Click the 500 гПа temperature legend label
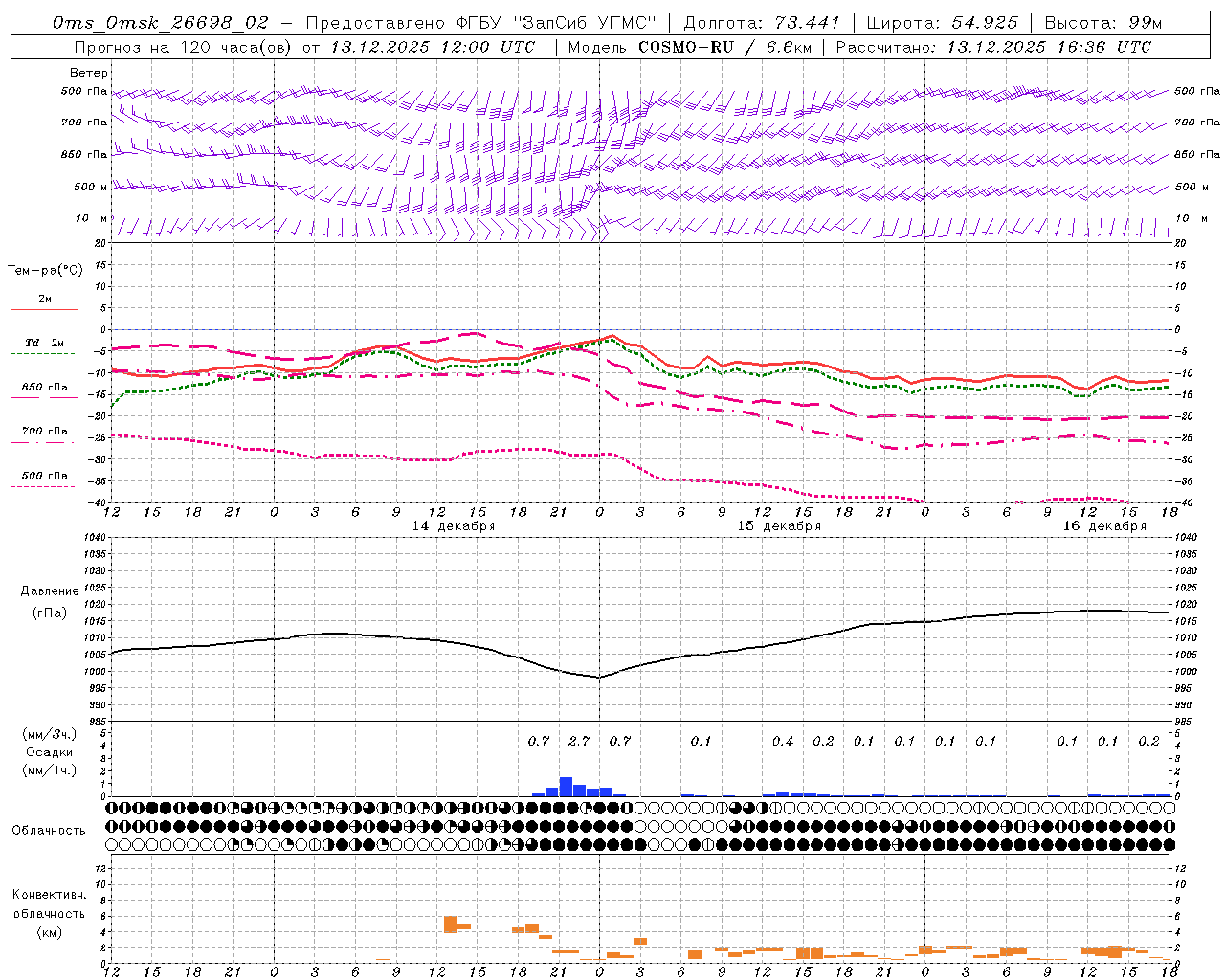 (x=45, y=476)
